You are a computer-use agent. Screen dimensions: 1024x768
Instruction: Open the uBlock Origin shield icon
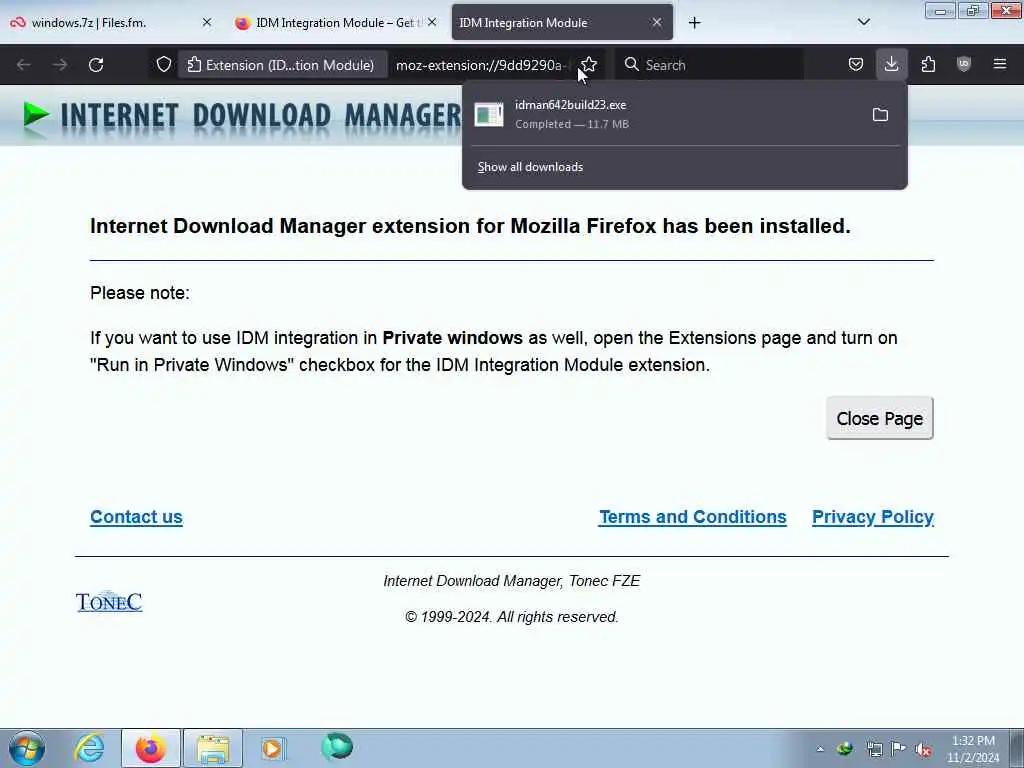click(964, 65)
